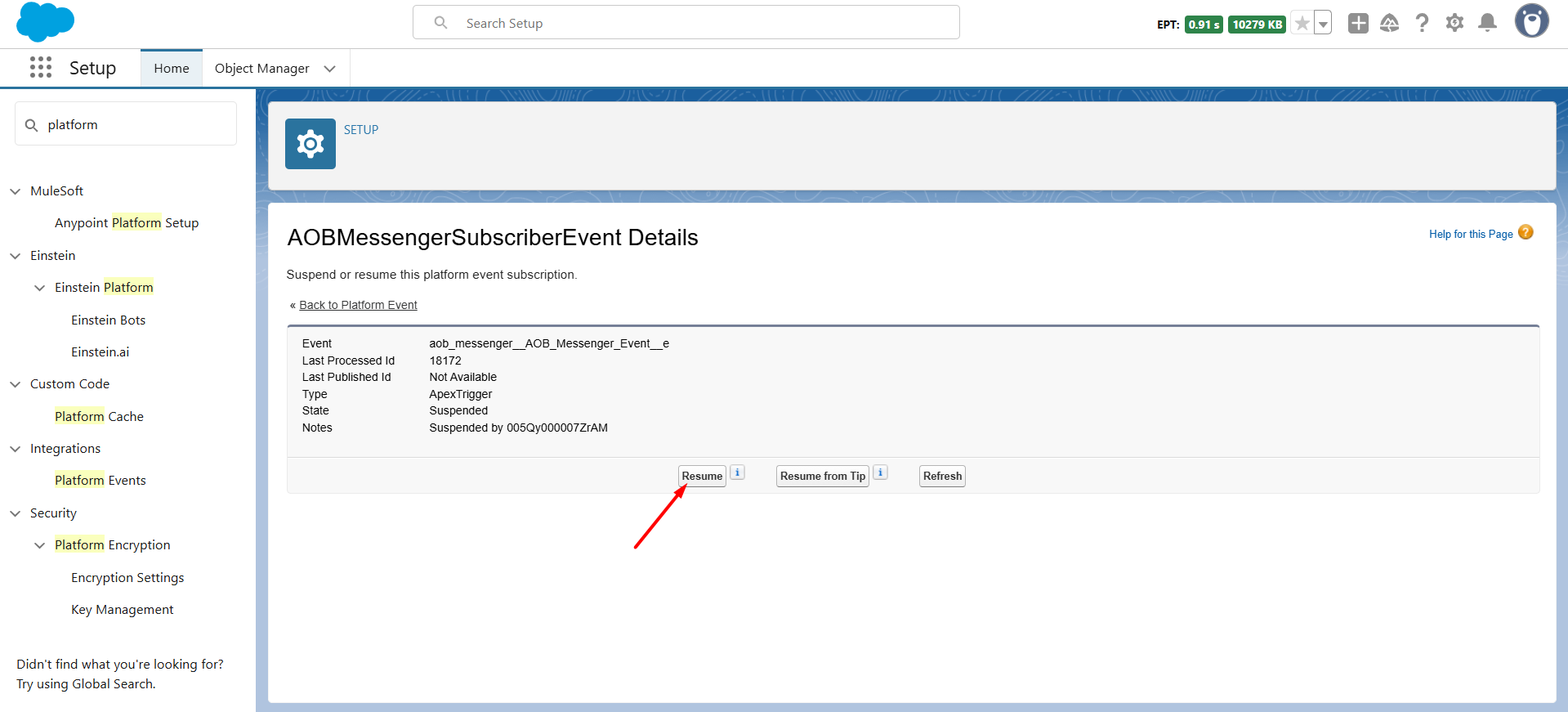This screenshot has height=712, width=1568.
Task: Open Platform Cache
Action: tap(99, 417)
